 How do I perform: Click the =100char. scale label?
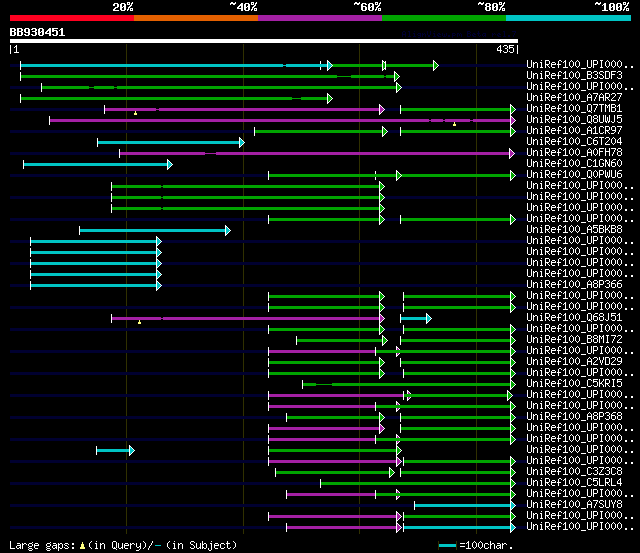click(x=486, y=545)
